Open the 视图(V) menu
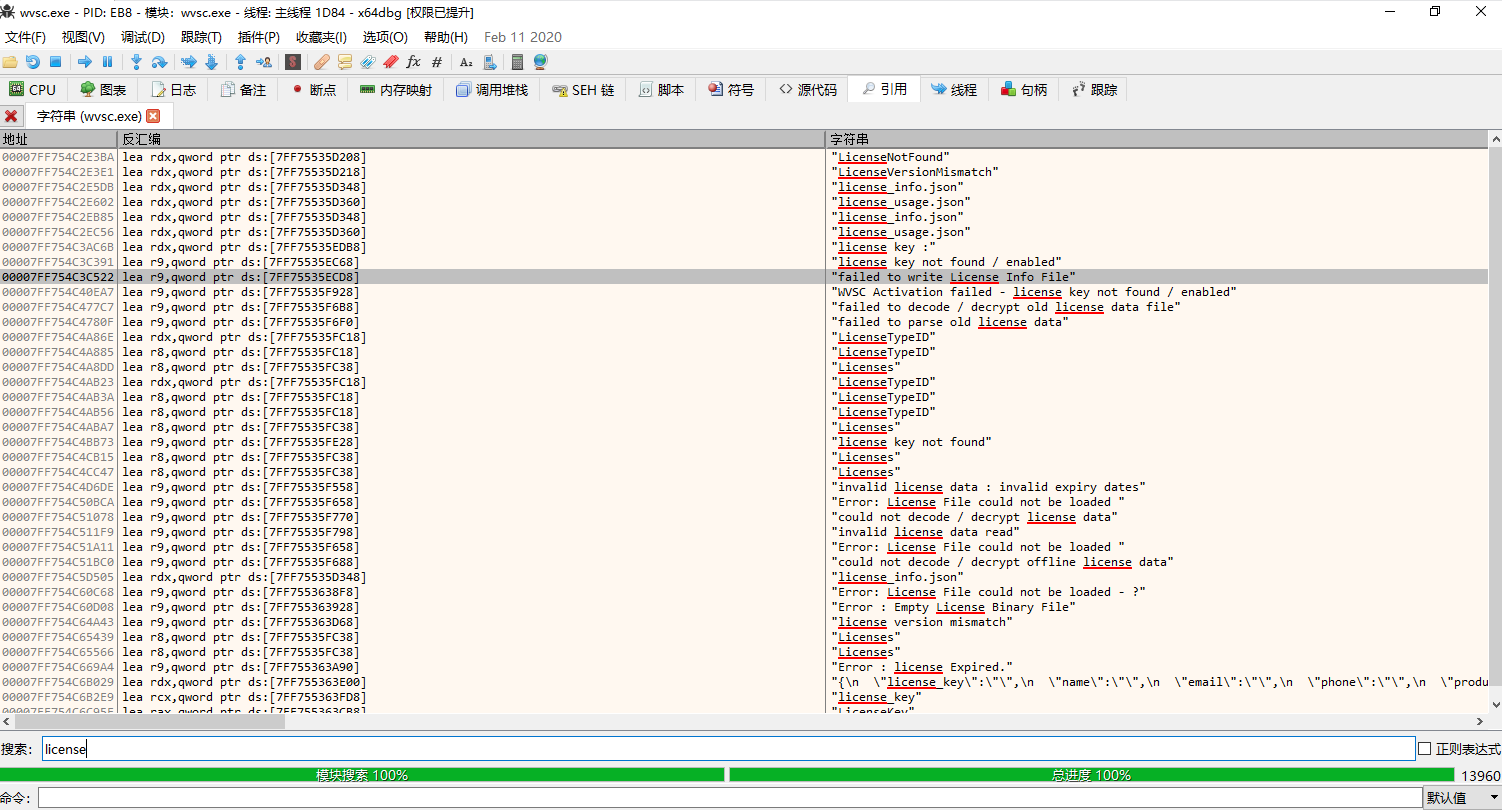Image resolution: width=1502 pixels, height=810 pixels. 83,37
